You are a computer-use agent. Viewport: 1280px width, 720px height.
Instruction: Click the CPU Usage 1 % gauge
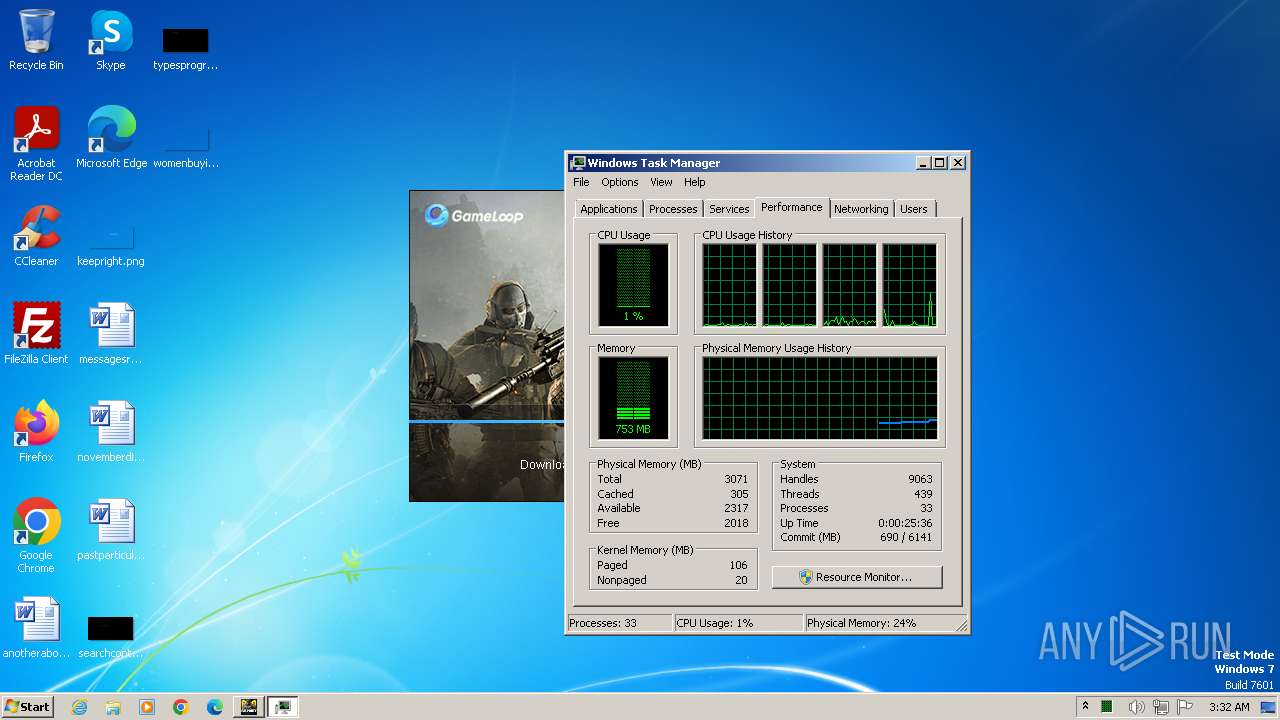tap(633, 285)
